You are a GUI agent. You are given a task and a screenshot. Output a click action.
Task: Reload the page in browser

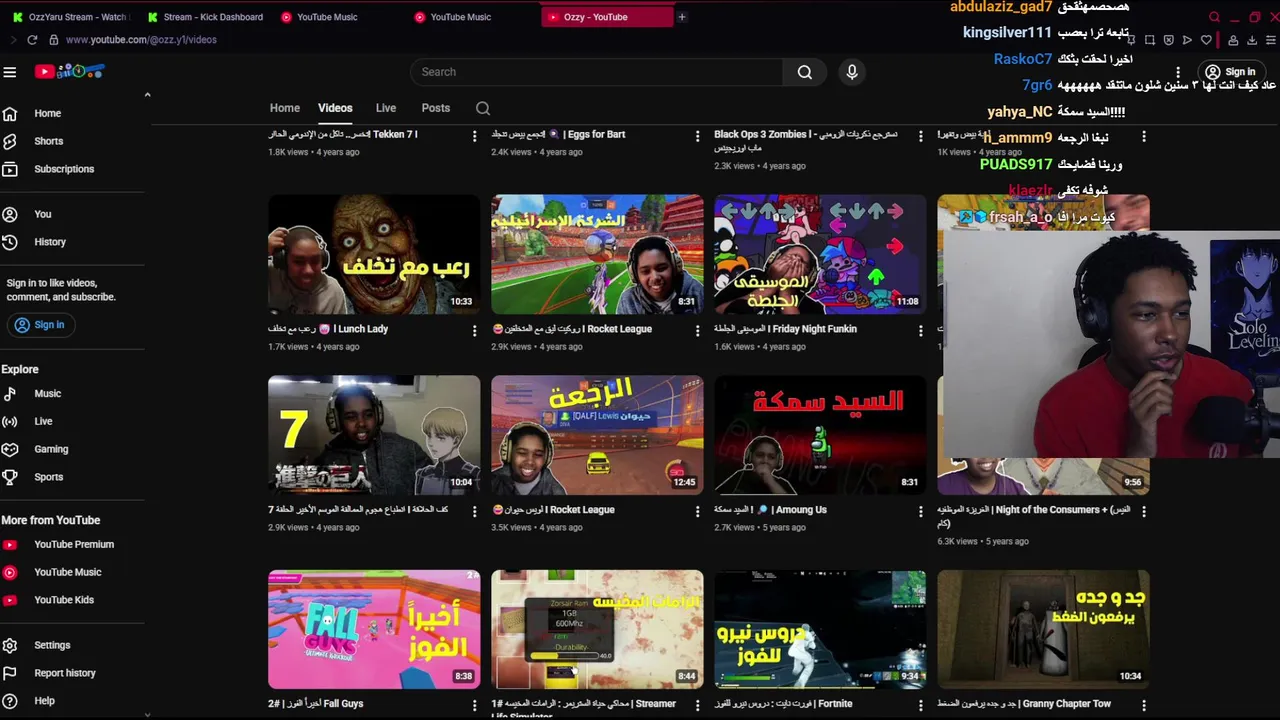32,40
